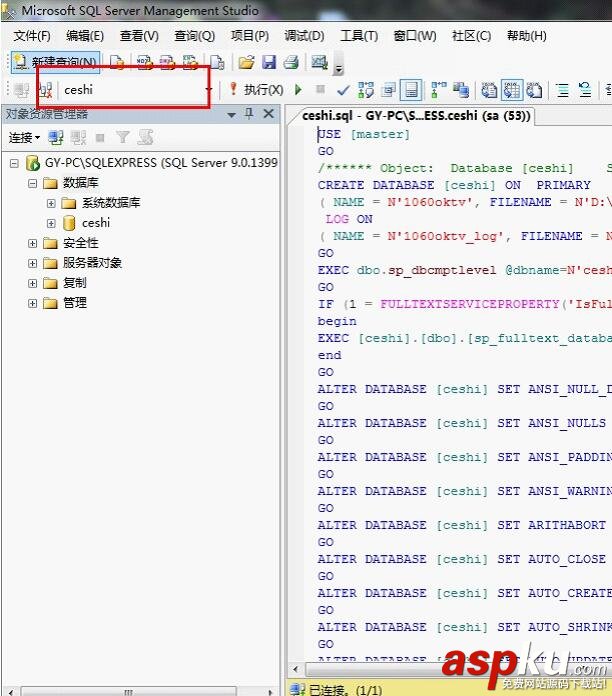Expand the ceshi database node
612x696 pixels.
pyautogui.click(x=51, y=223)
